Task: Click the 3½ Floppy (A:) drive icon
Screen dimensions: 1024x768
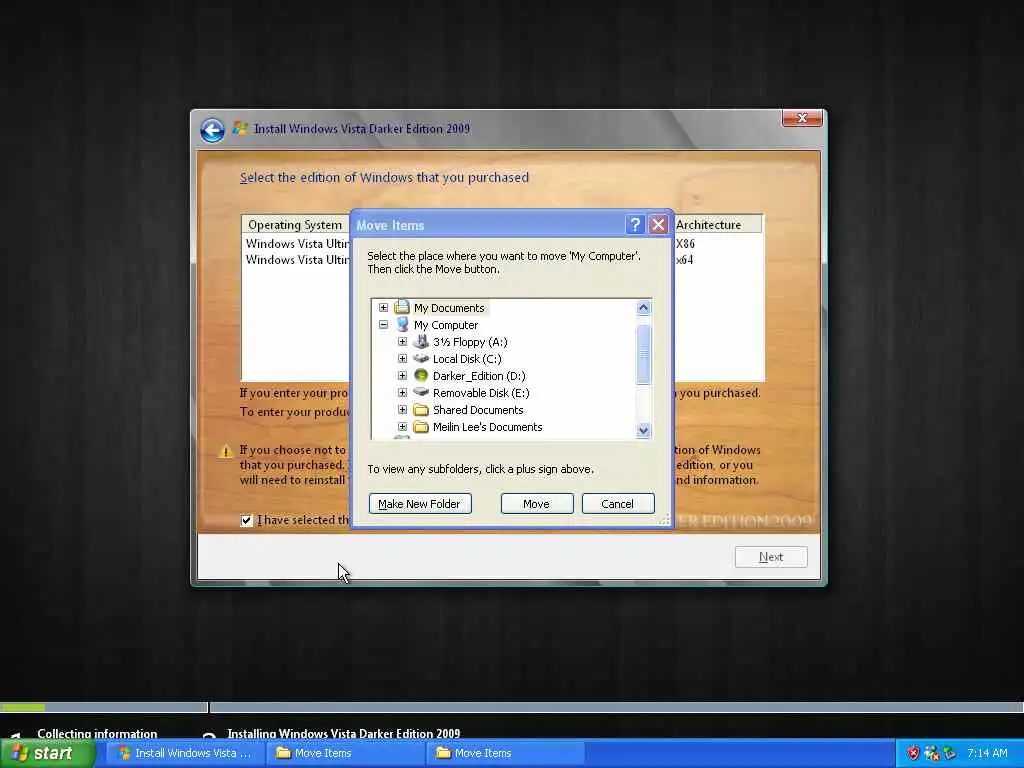Action: 421,342
